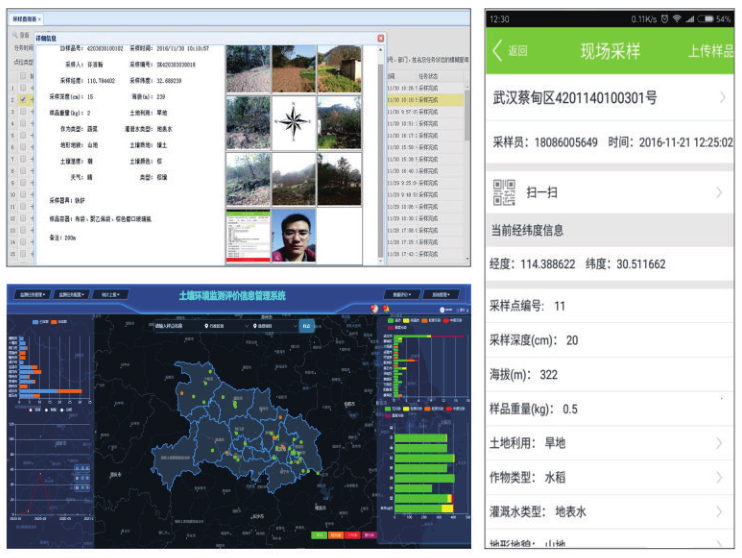Click the orange sampling marker in the northwest of the map
Image resolution: width=742 pixels, height=558 pixels.
coord(182,393)
